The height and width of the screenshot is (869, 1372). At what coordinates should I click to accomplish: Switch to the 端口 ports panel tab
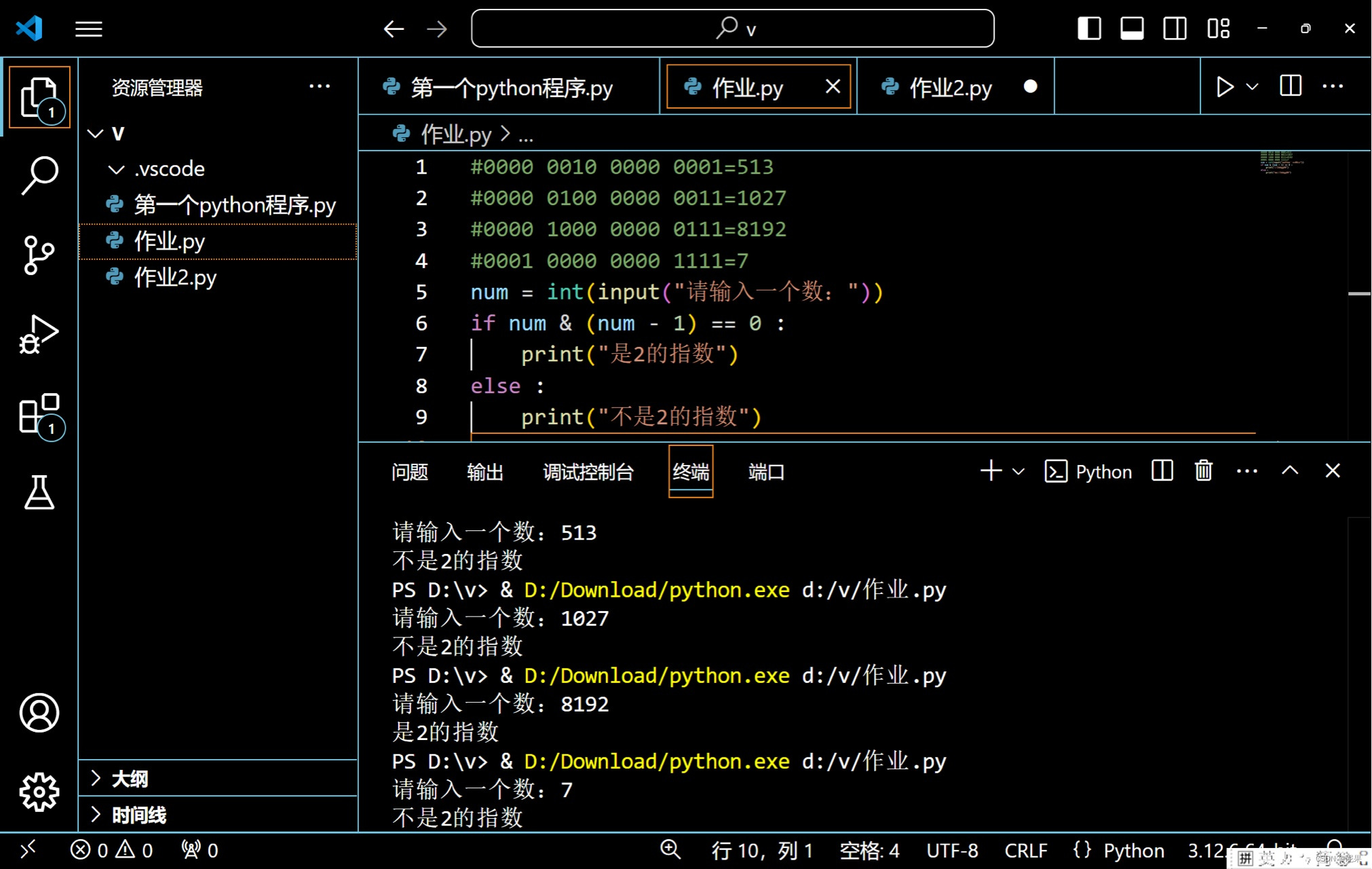(766, 472)
